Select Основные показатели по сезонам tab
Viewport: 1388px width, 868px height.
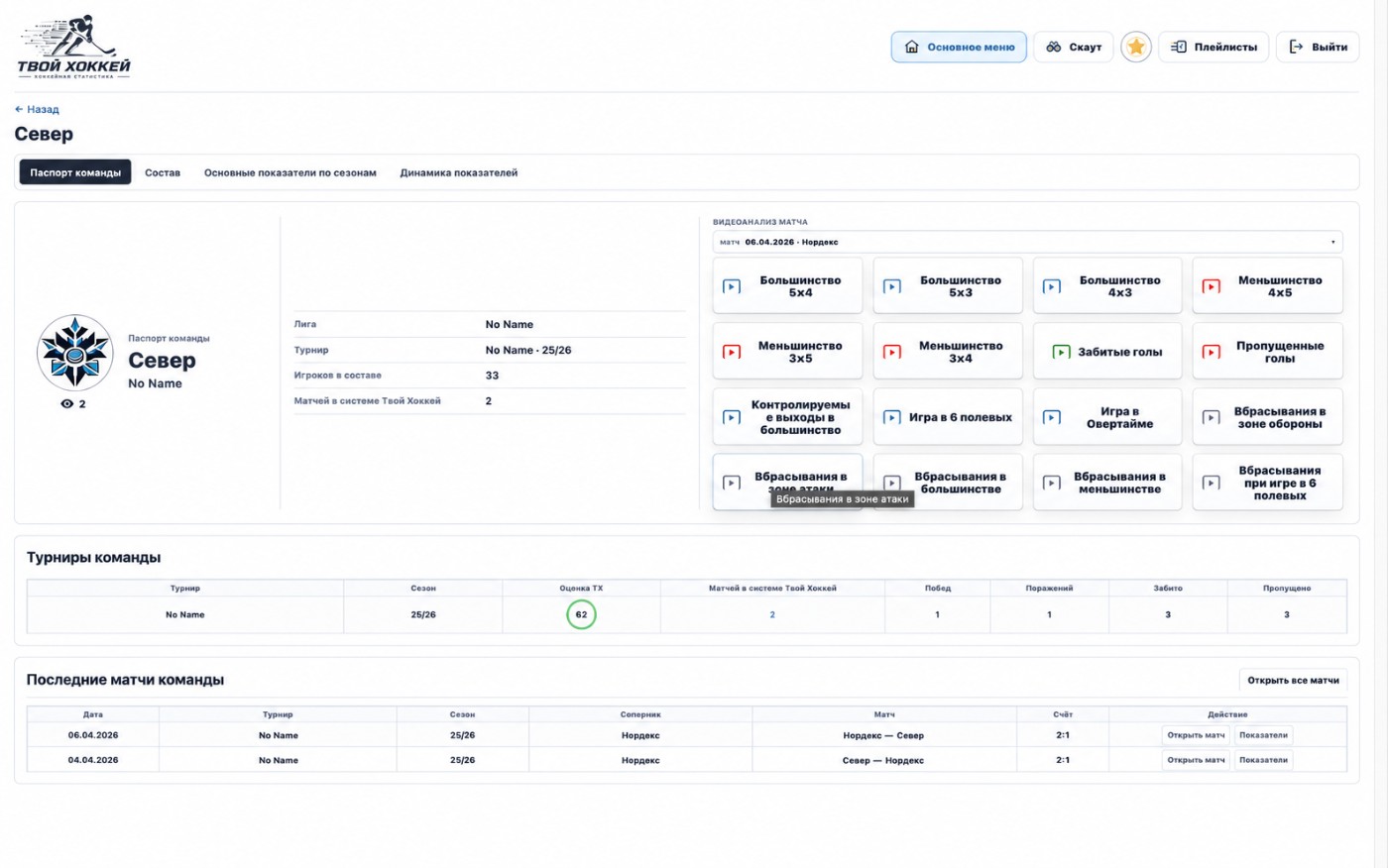pyautogui.click(x=290, y=172)
